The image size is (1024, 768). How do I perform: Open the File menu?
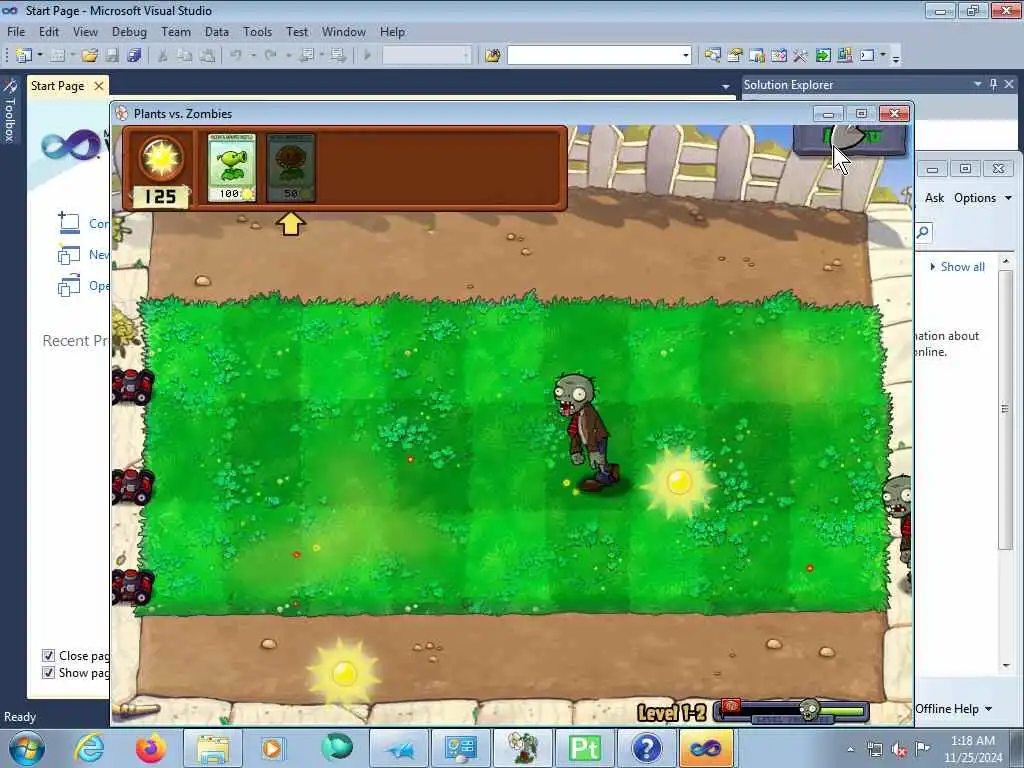[x=16, y=32]
